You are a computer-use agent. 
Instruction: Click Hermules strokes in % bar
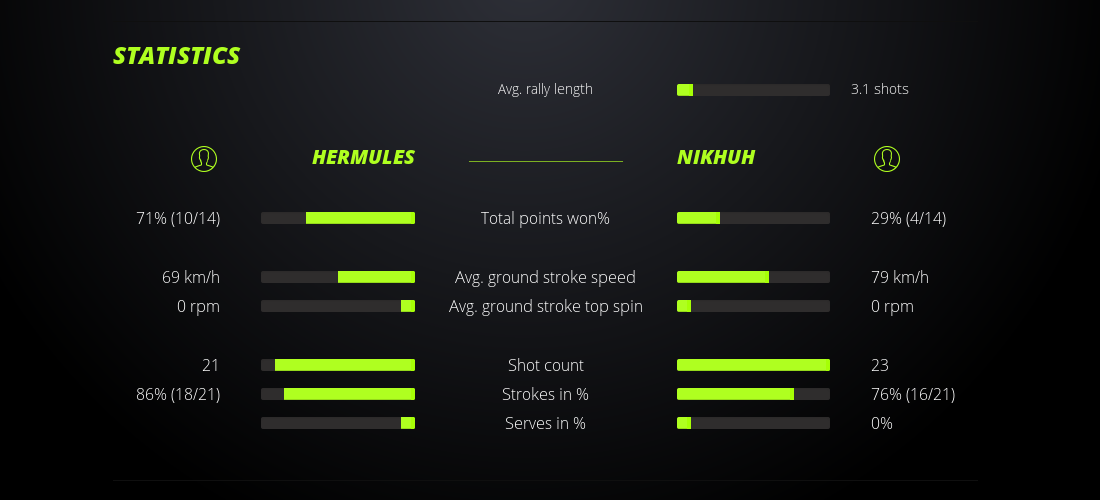pos(338,394)
